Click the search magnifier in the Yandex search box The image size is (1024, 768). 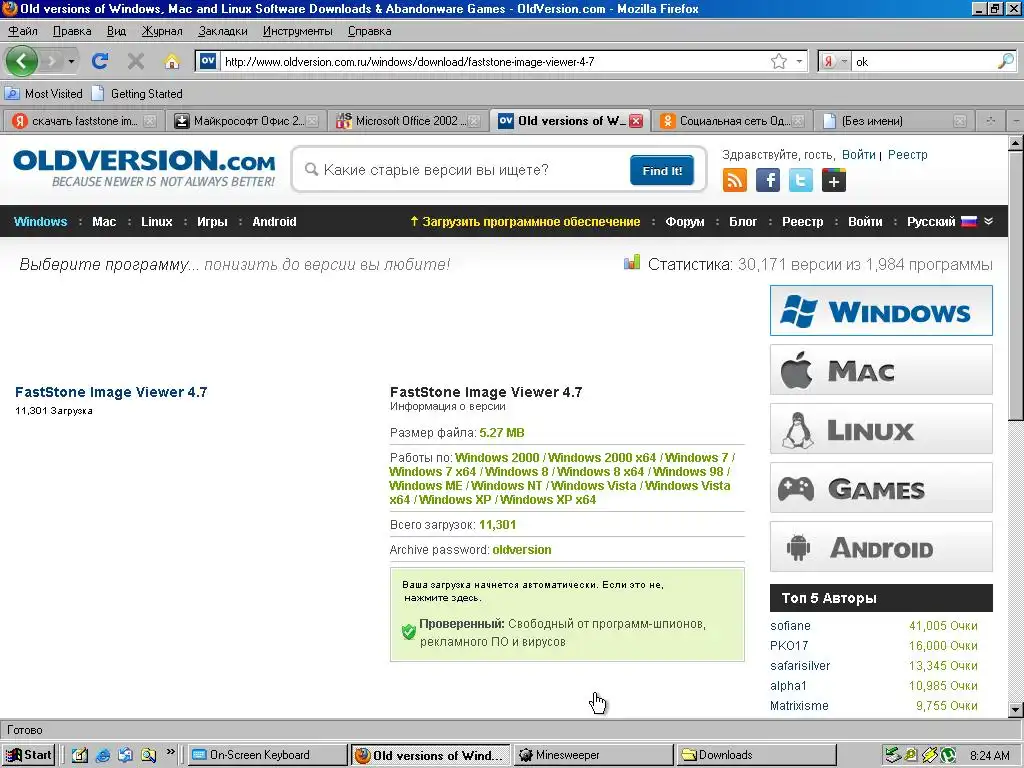pyautogui.click(x=1006, y=61)
